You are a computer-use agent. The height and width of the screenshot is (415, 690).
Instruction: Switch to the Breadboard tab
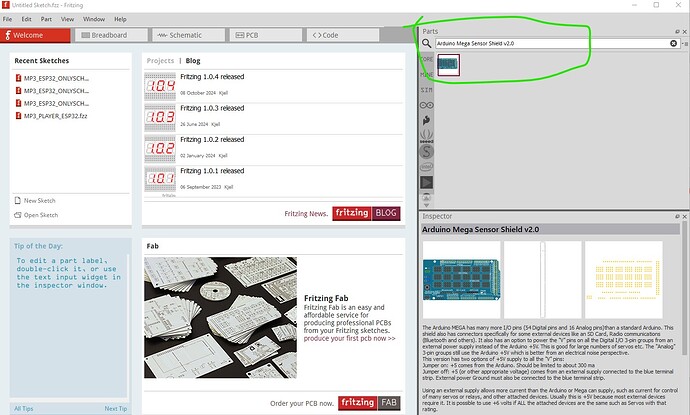click(x=111, y=35)
